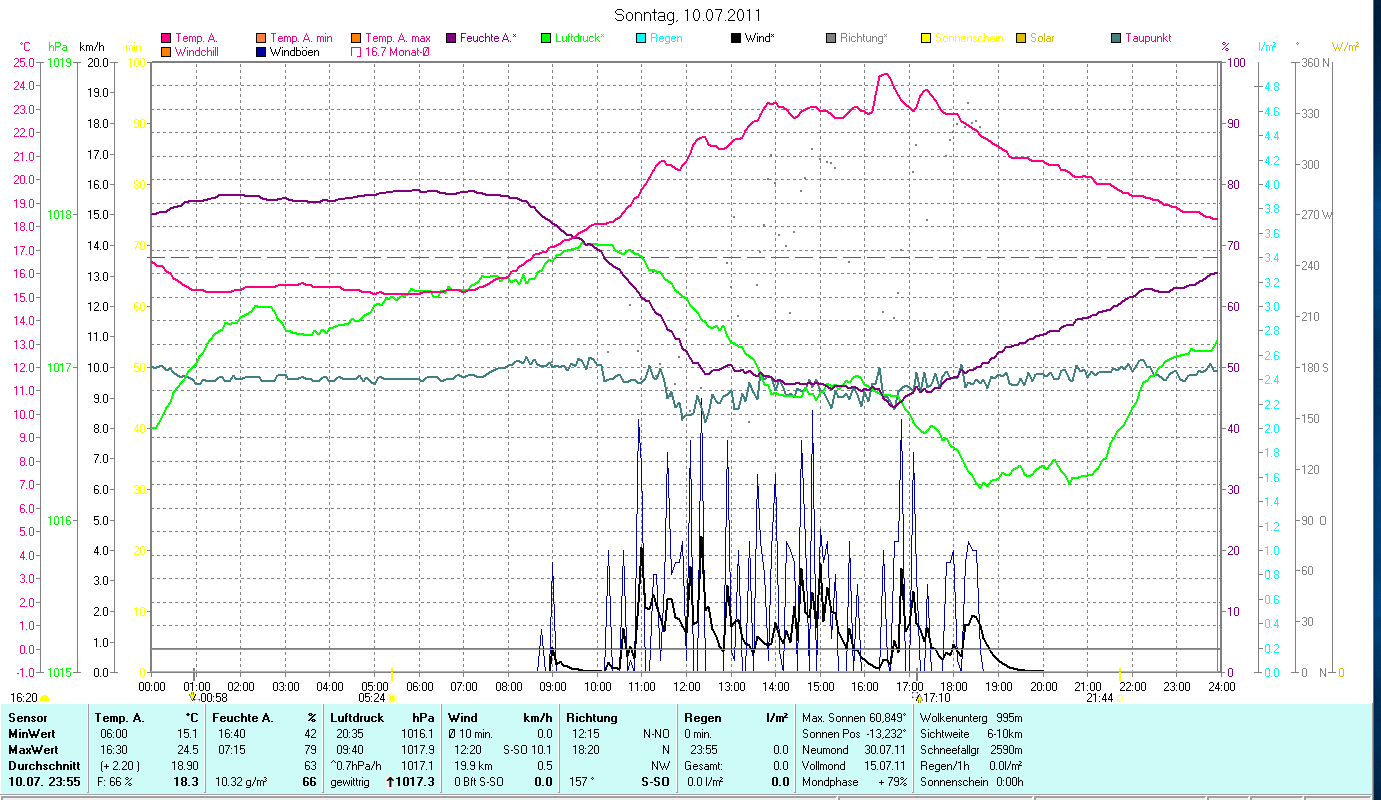Click the yellow Sonnenschein legend square

925,38
